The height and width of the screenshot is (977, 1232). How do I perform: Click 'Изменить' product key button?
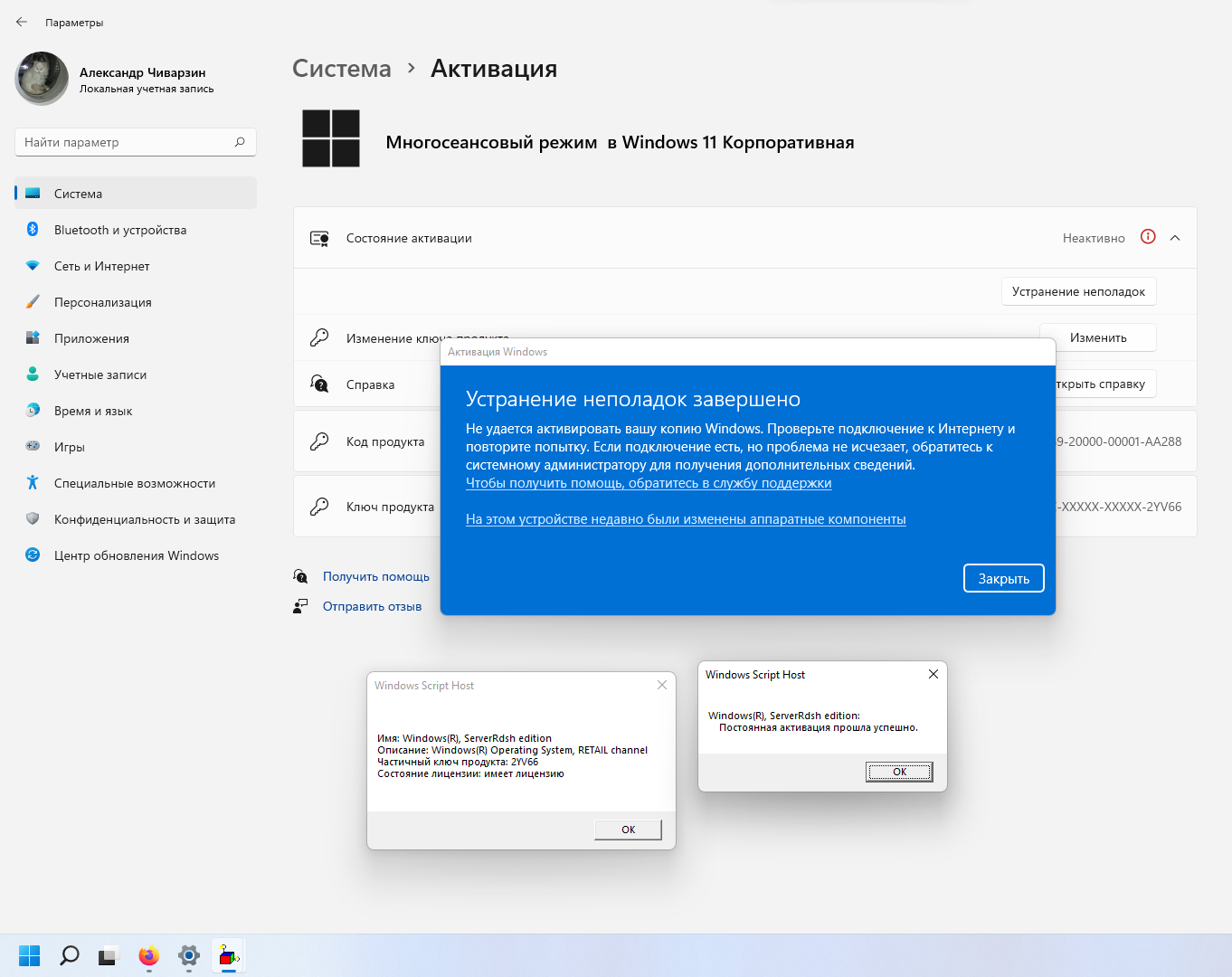pyautogui.click(x=1098, y=337)
